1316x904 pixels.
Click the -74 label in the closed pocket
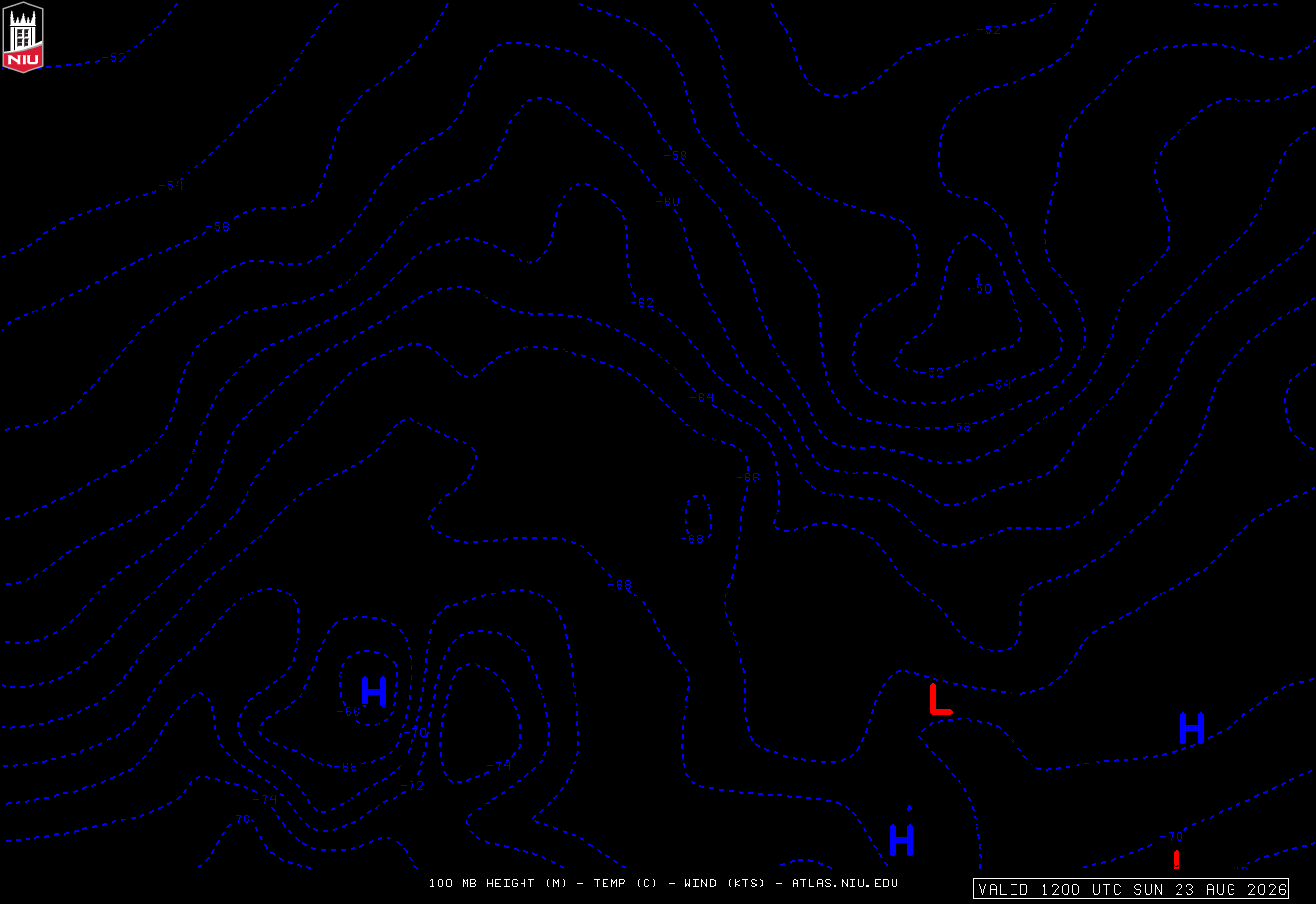click(499, 765)
